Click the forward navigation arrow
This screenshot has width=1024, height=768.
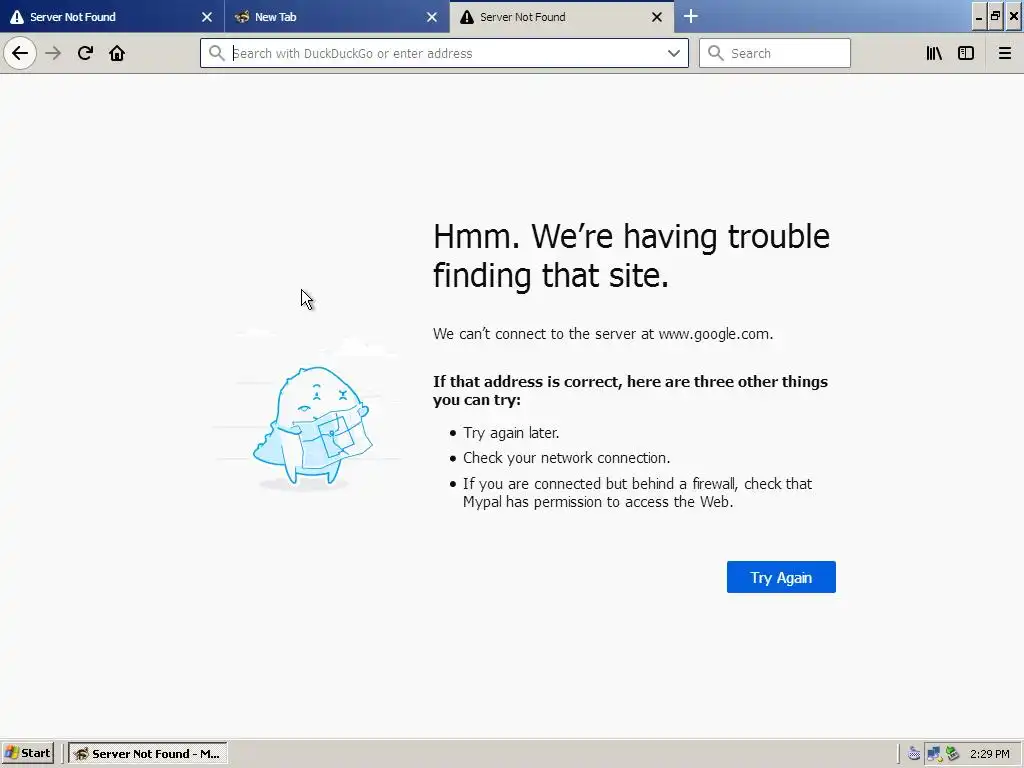pos(53,53)
